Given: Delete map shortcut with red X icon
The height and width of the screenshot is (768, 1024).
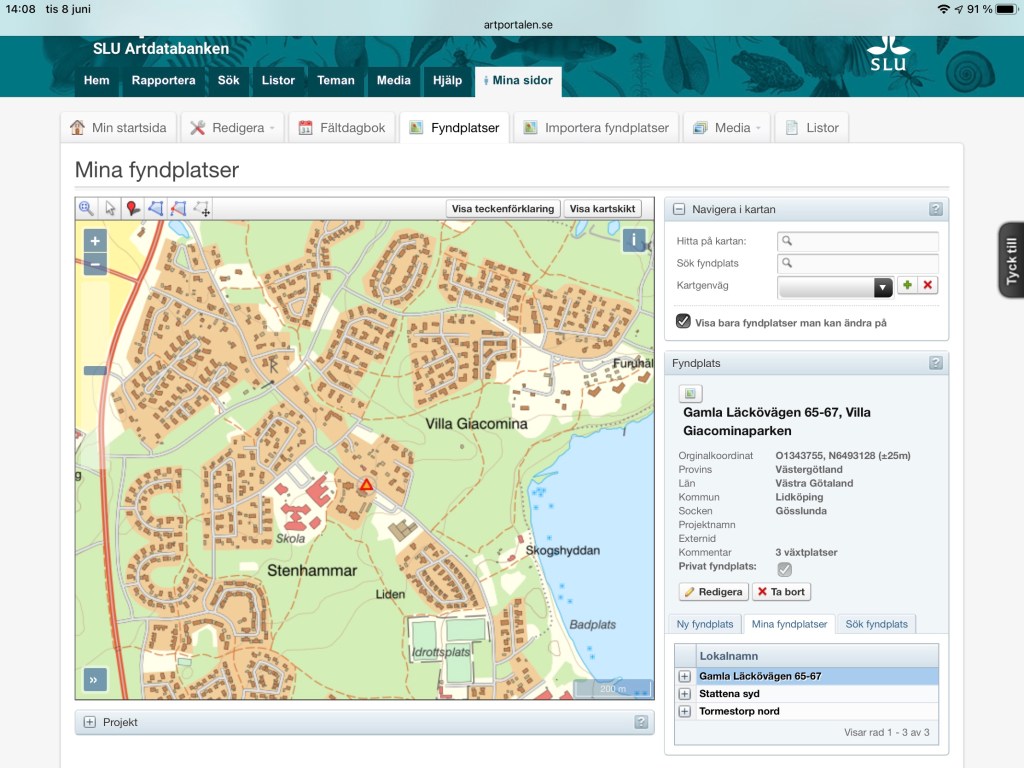Looking at the screenshot, I should 928,286.
